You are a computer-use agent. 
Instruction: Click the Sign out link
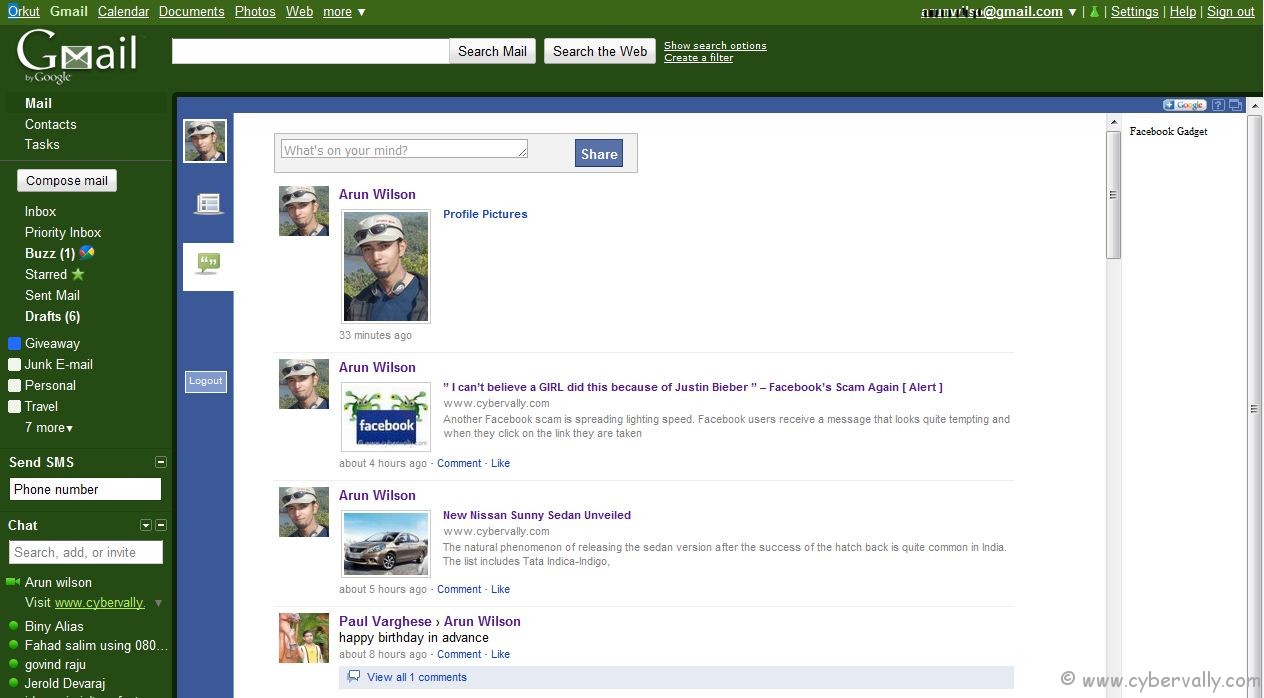tap(1231, 12)
